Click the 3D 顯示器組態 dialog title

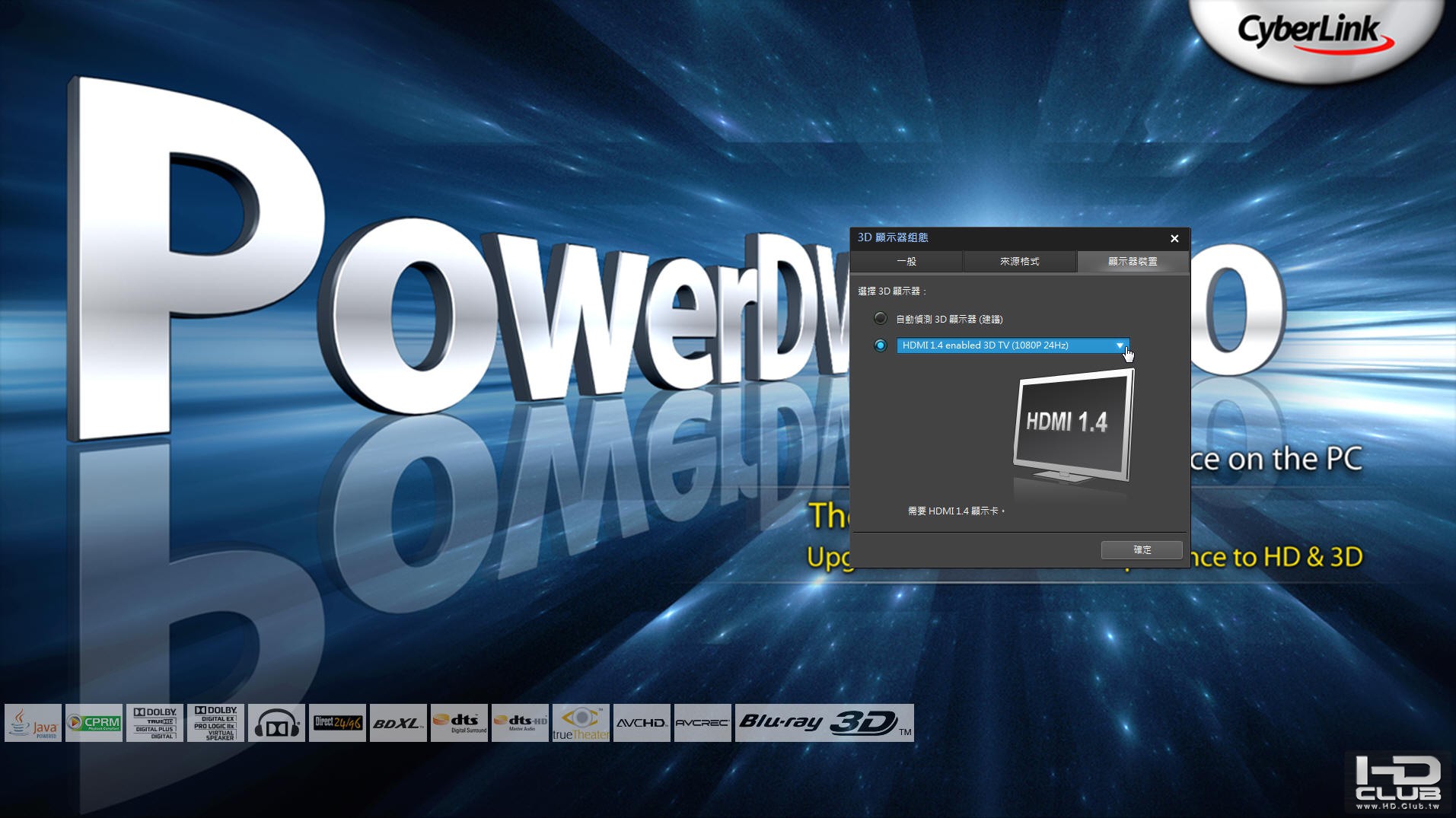[893, 237]
